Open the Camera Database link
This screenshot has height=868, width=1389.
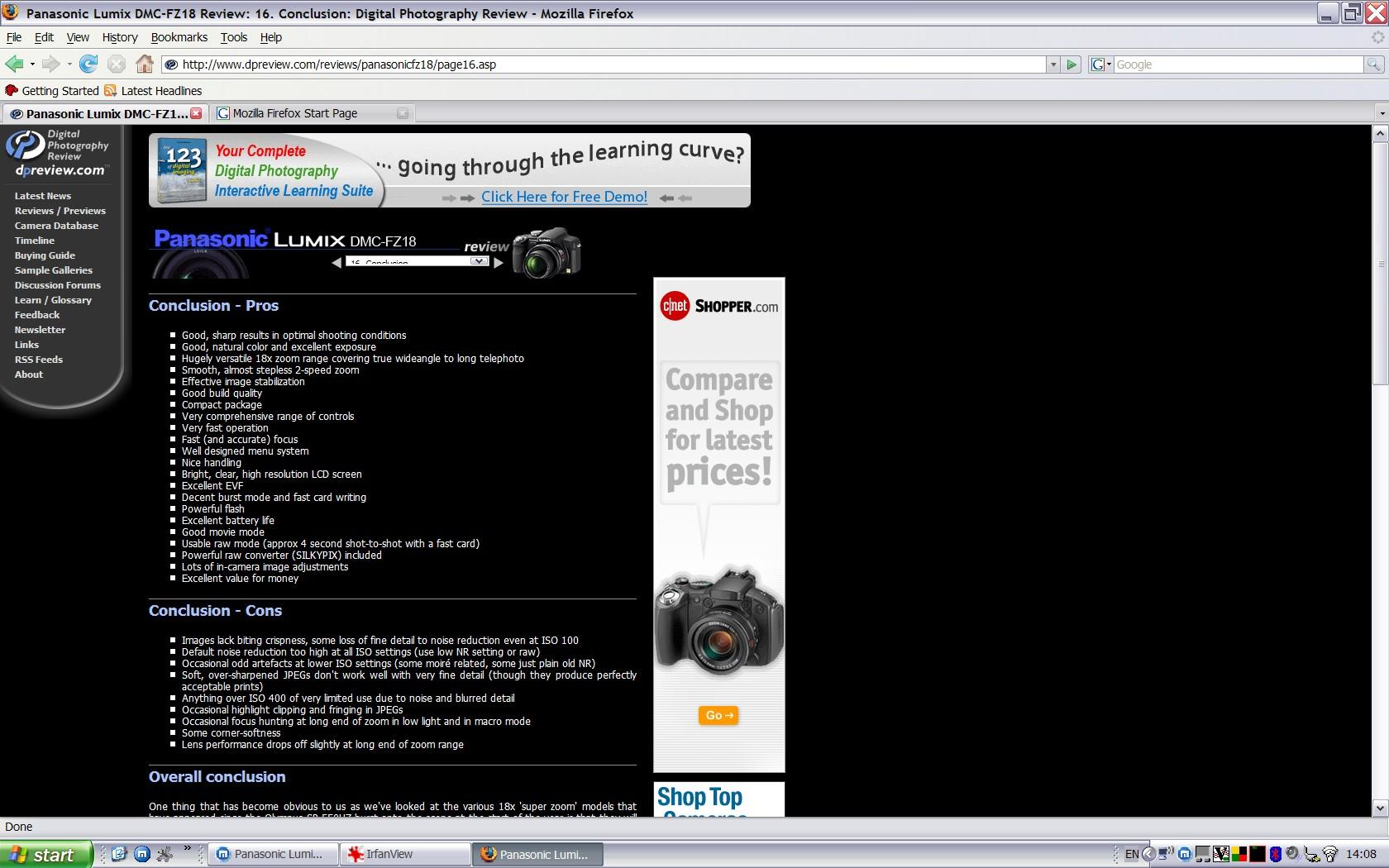[56, 226]
